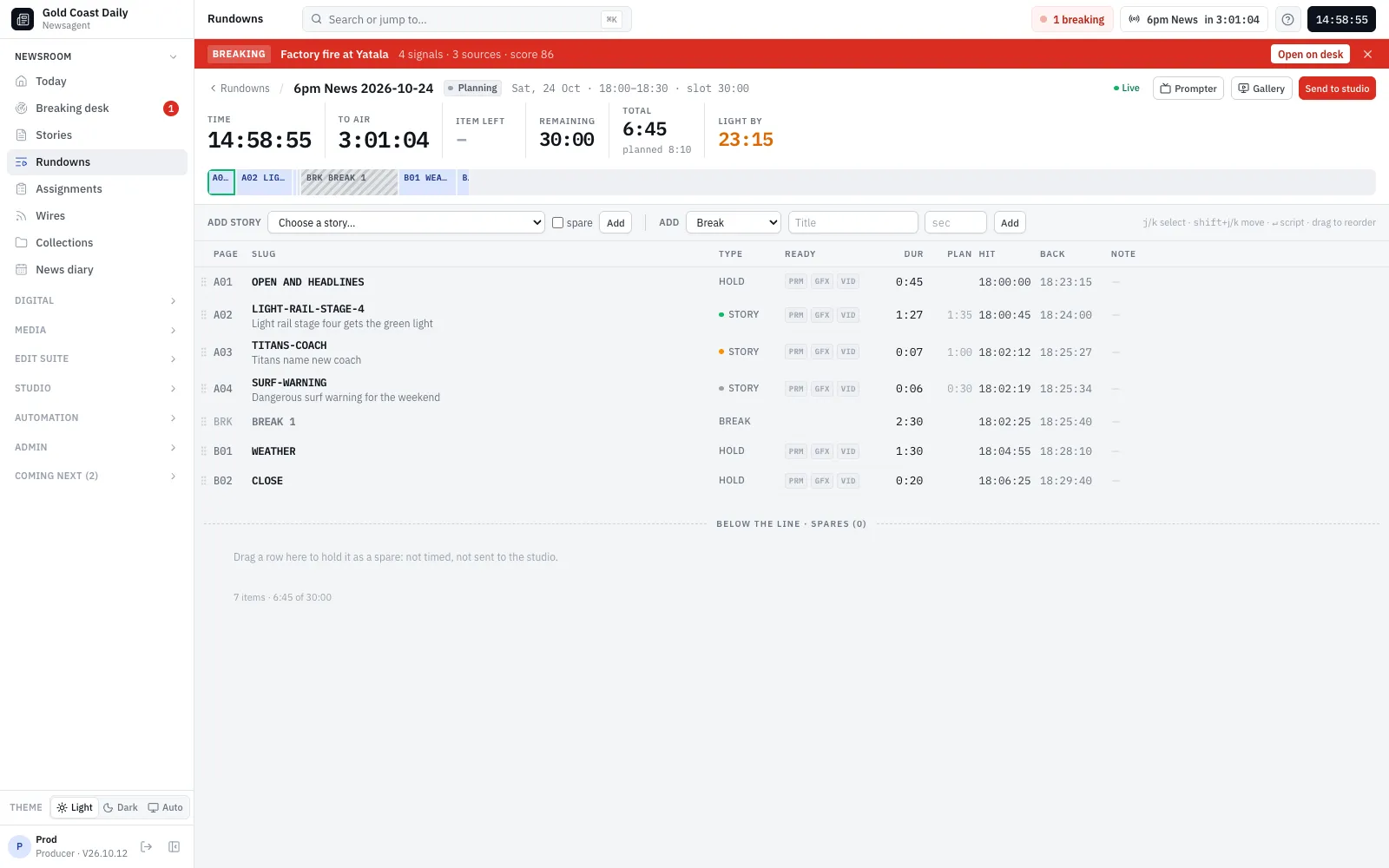This screenshot has width=1389, height=868.
Task: Open Breaking desk page
Action: [x=97, y=108]
